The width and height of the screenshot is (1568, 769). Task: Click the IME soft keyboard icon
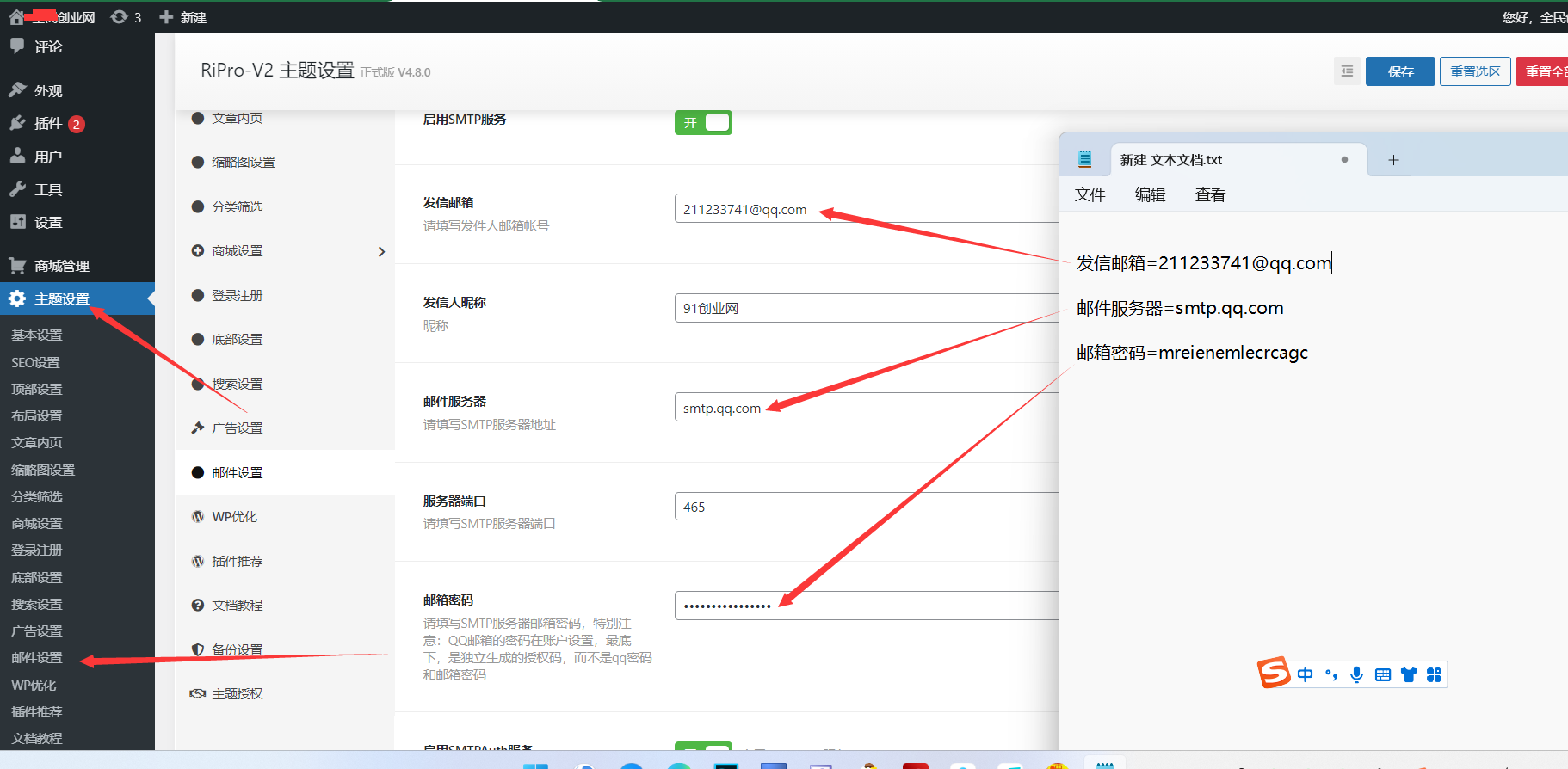1382,674
